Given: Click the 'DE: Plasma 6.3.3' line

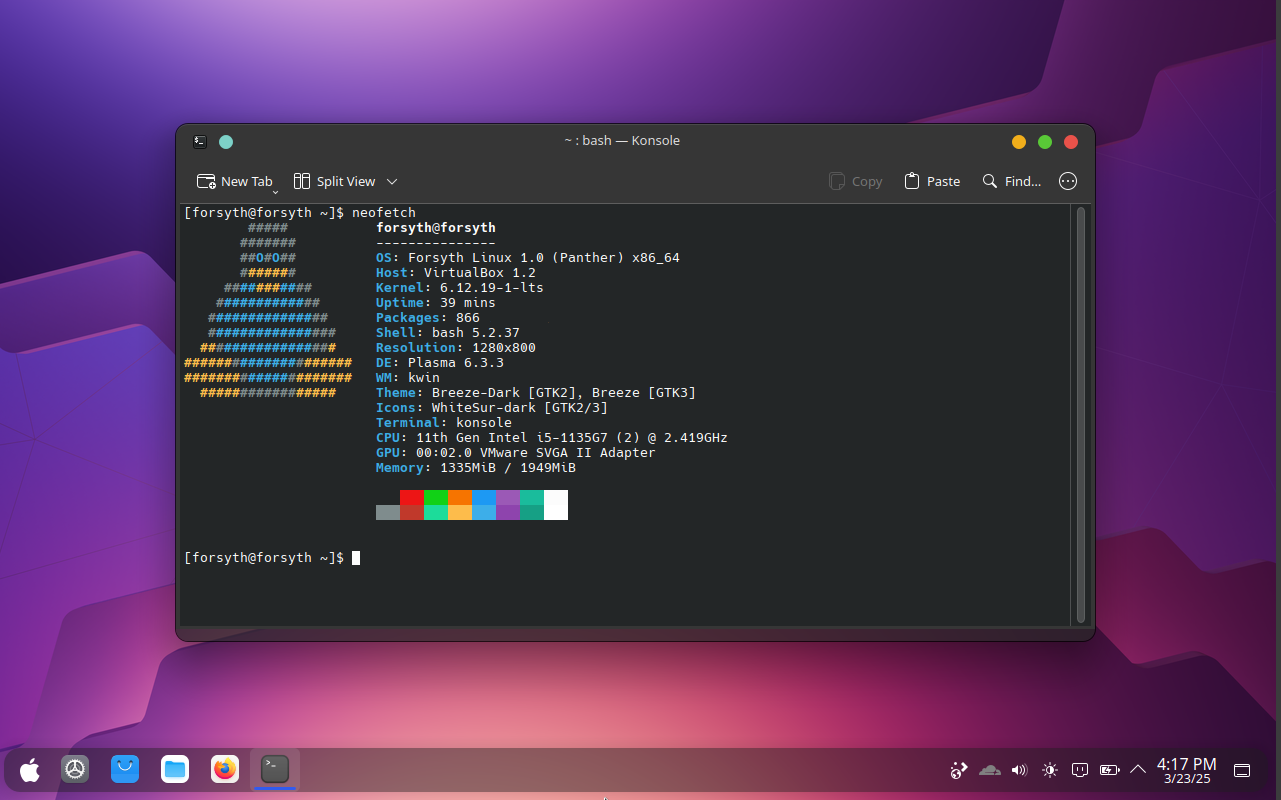Looking at the screenshot, I should tap(440, 363).
